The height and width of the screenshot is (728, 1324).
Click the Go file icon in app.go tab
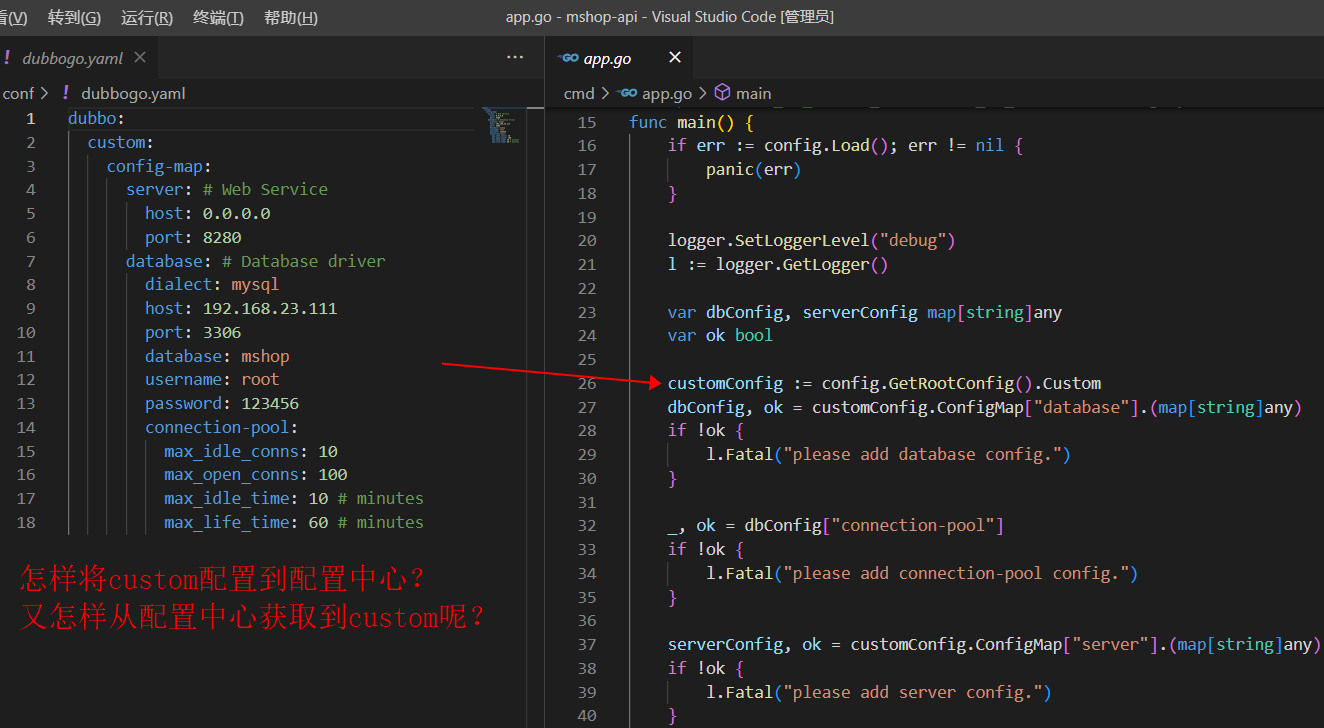[x=570, y=58]
